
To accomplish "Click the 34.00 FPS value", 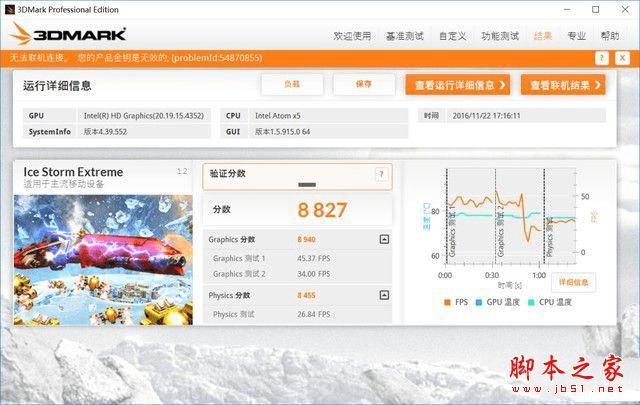I will 314,274.
